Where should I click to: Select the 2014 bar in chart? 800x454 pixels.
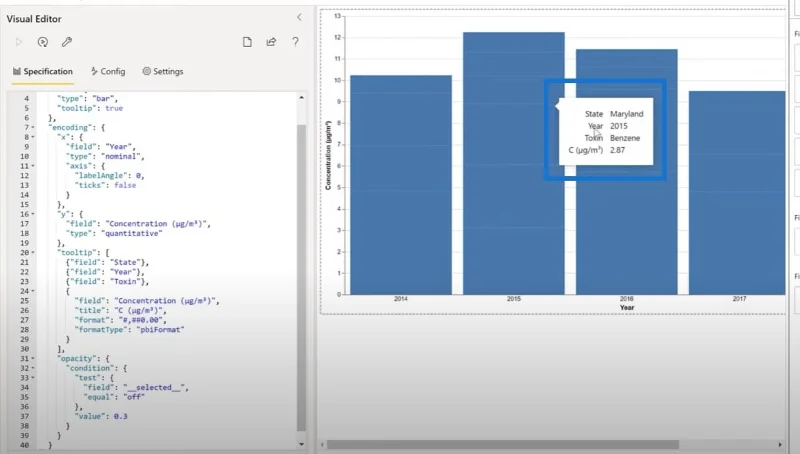click(x=401, y=185)
